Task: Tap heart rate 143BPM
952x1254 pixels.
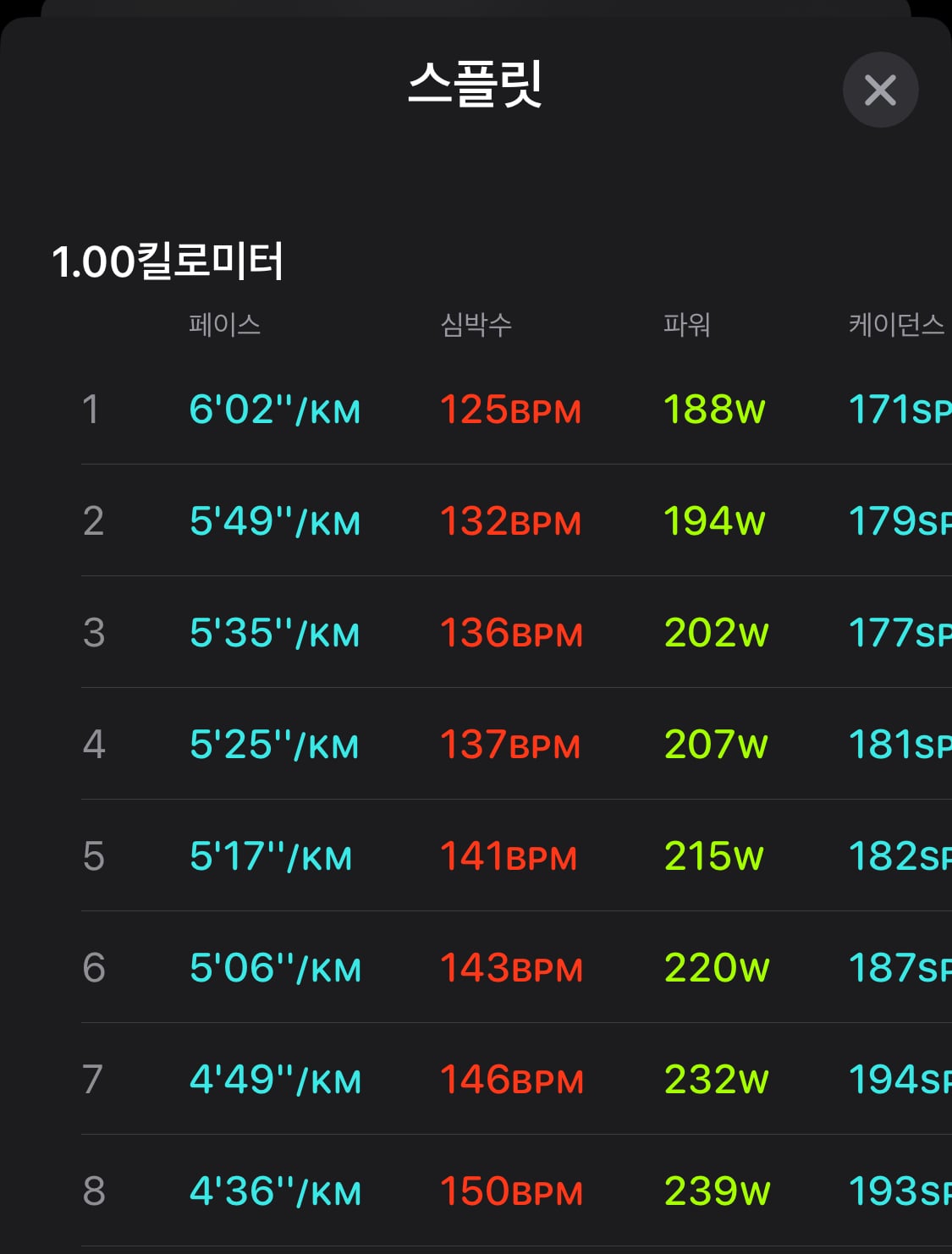Action: pyautogui.click(x=512, y=968)
